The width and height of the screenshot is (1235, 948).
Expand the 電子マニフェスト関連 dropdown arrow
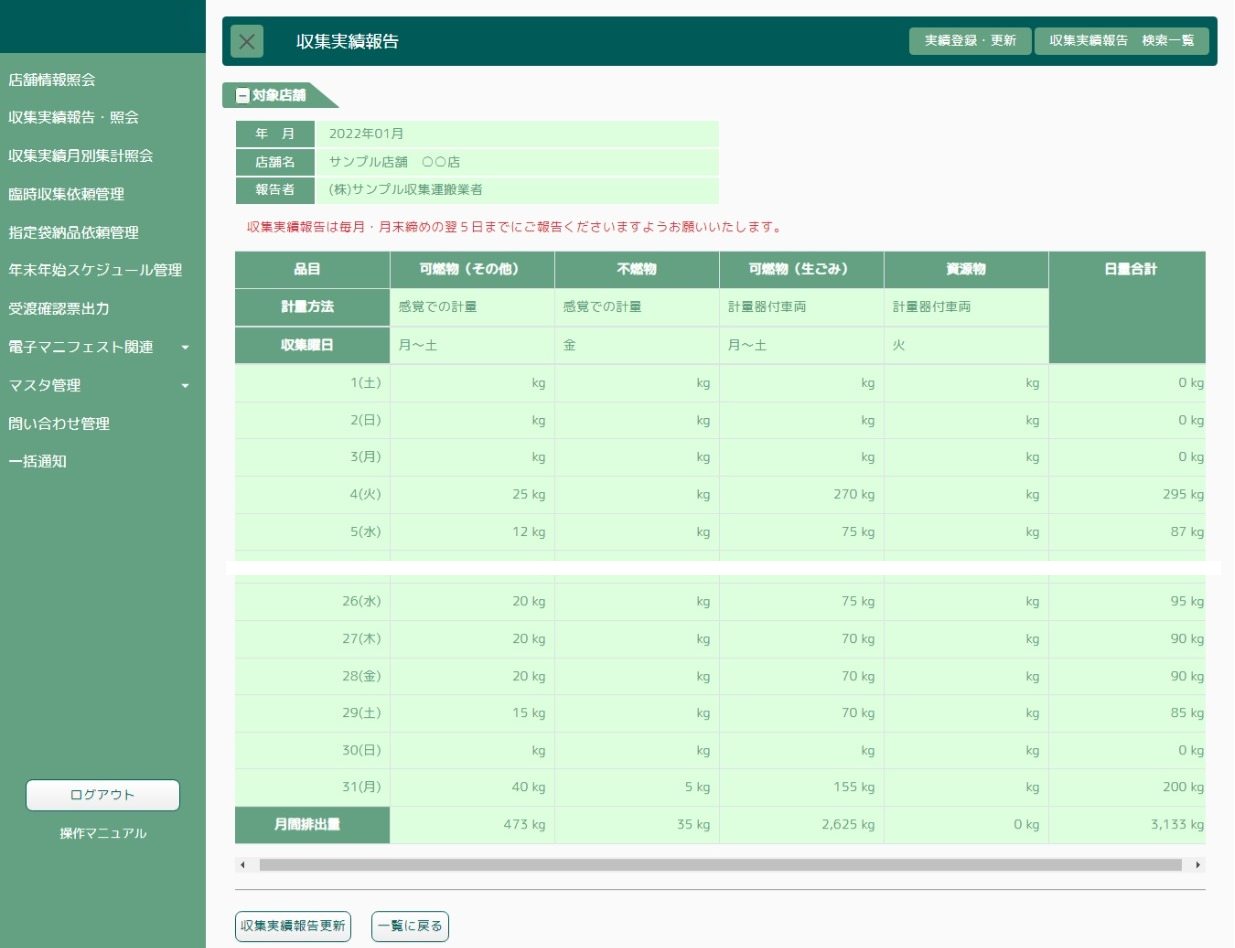pos(185,348)
